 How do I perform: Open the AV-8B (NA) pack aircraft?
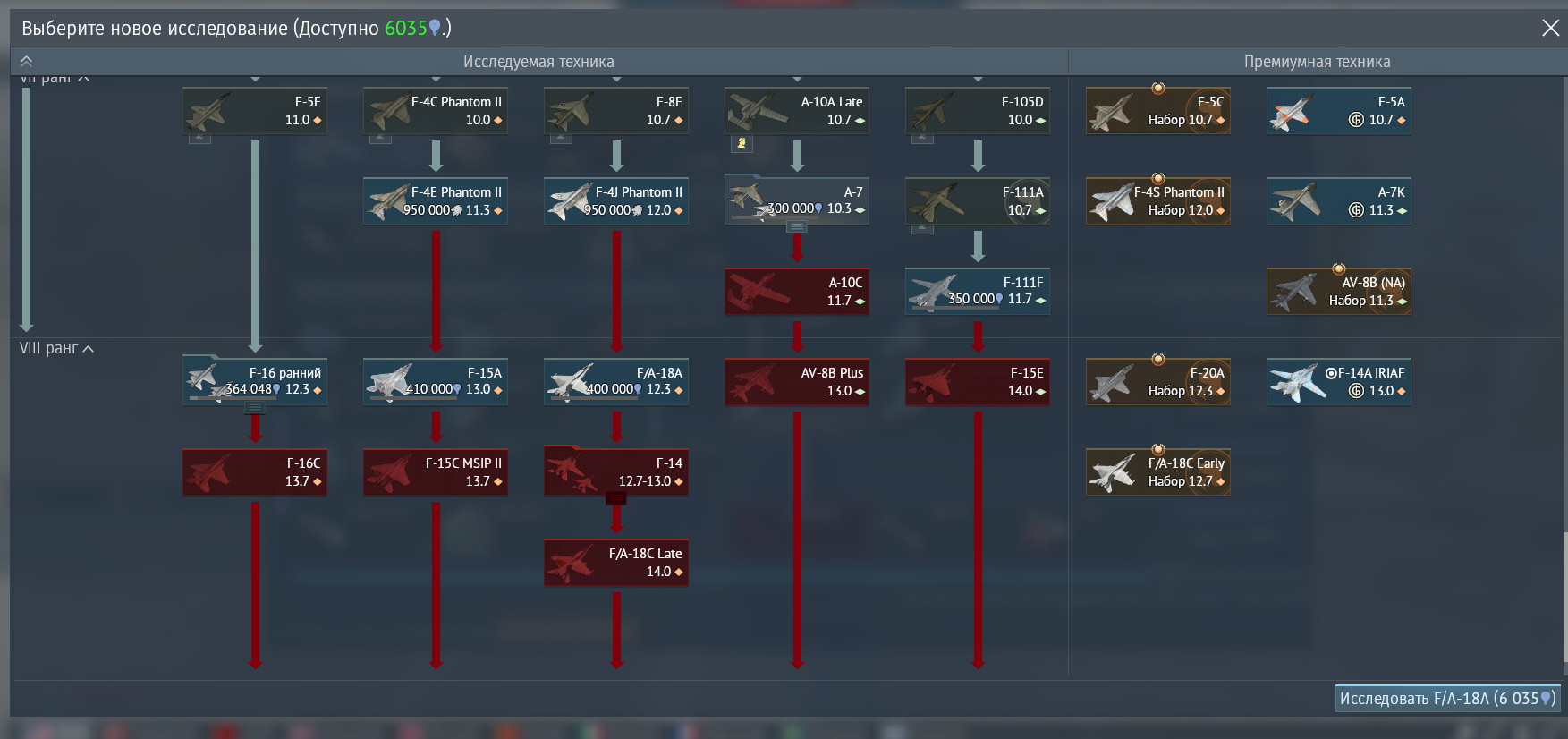pos(1339,292)
